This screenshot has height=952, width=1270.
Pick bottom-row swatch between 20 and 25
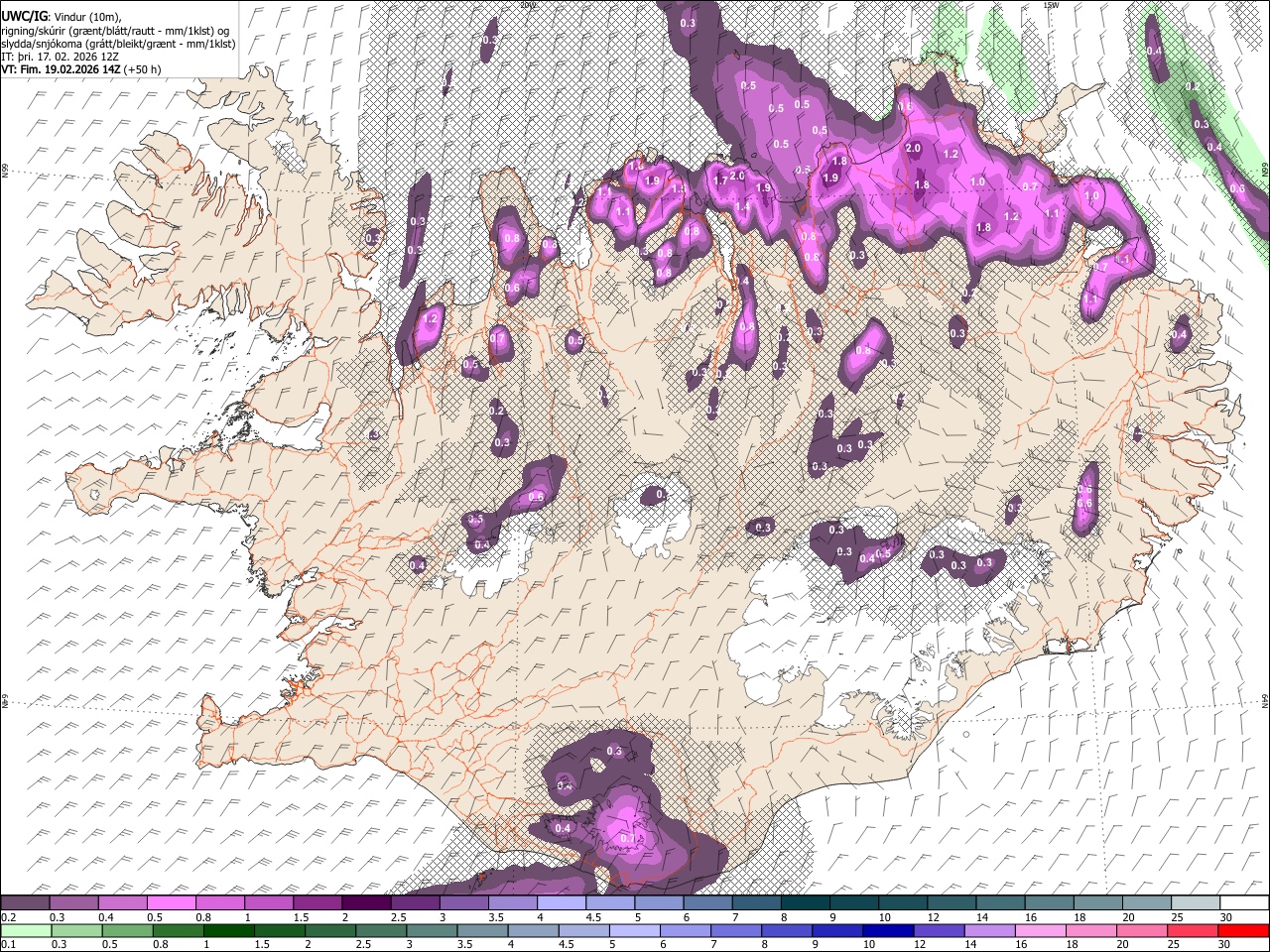pos(1142,930)
